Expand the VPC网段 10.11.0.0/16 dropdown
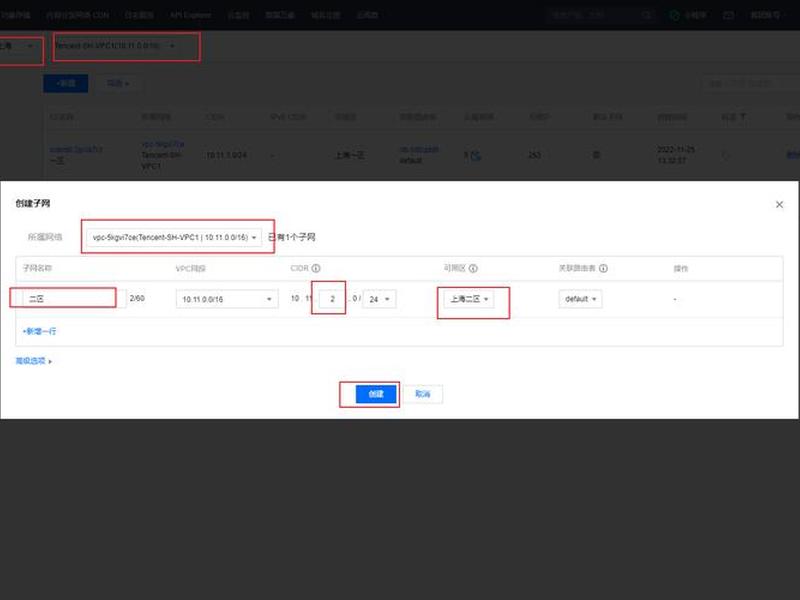The height and width of the screenshot is (600, 800). click(227, 299)
